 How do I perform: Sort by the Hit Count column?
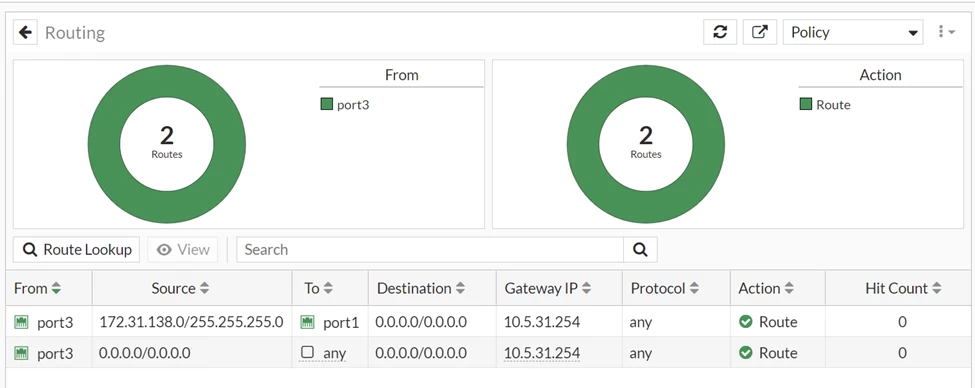click(936, 289)
